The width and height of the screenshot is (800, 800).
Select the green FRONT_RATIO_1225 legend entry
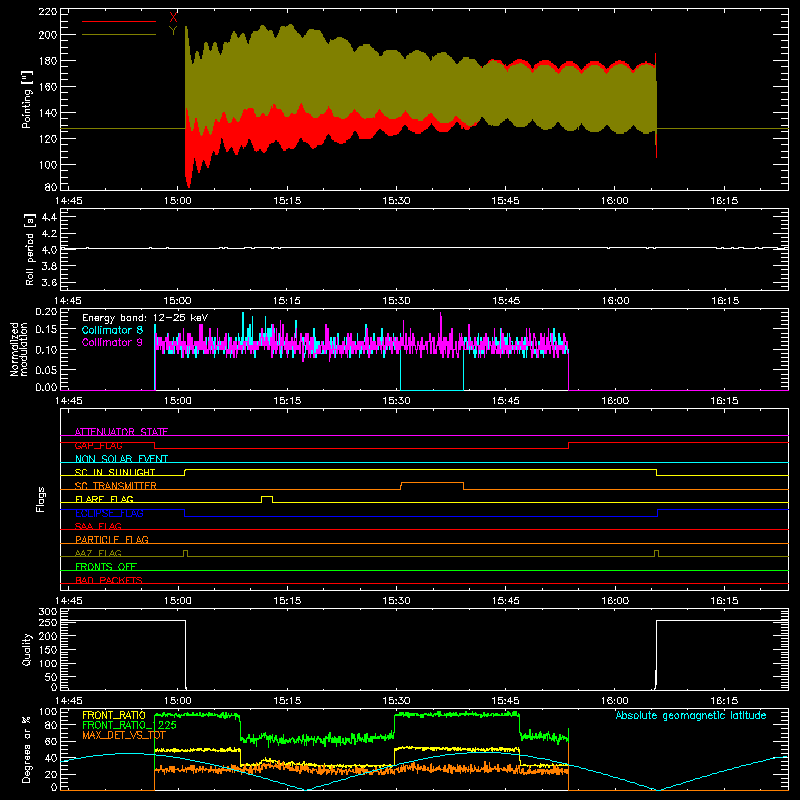[130, 725]
